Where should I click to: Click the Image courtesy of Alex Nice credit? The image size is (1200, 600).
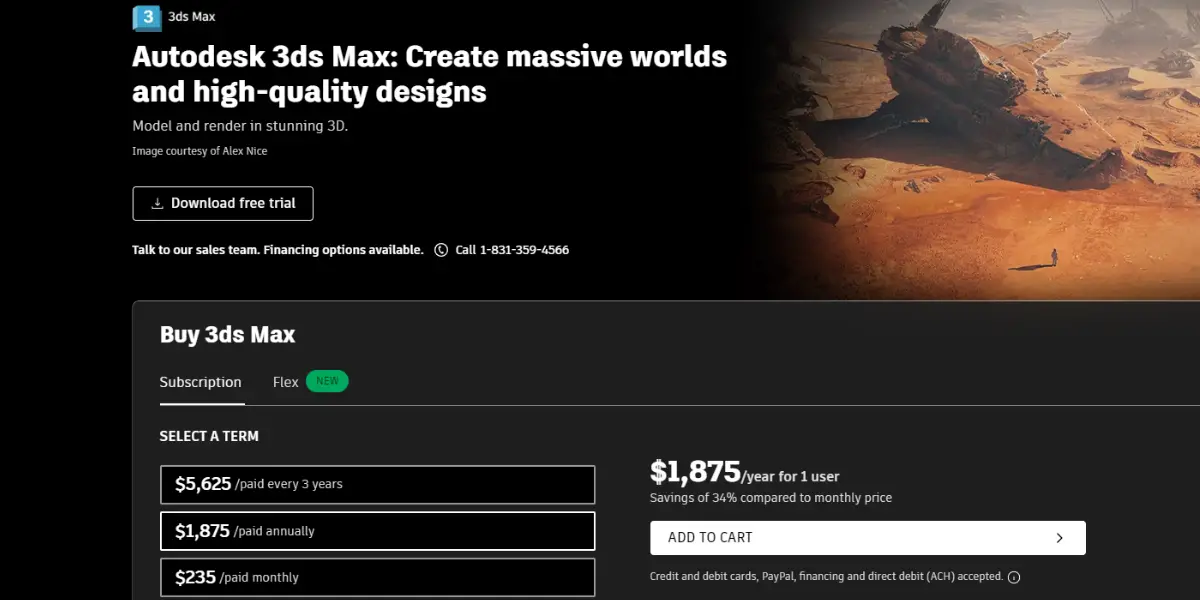coord(200,151)
